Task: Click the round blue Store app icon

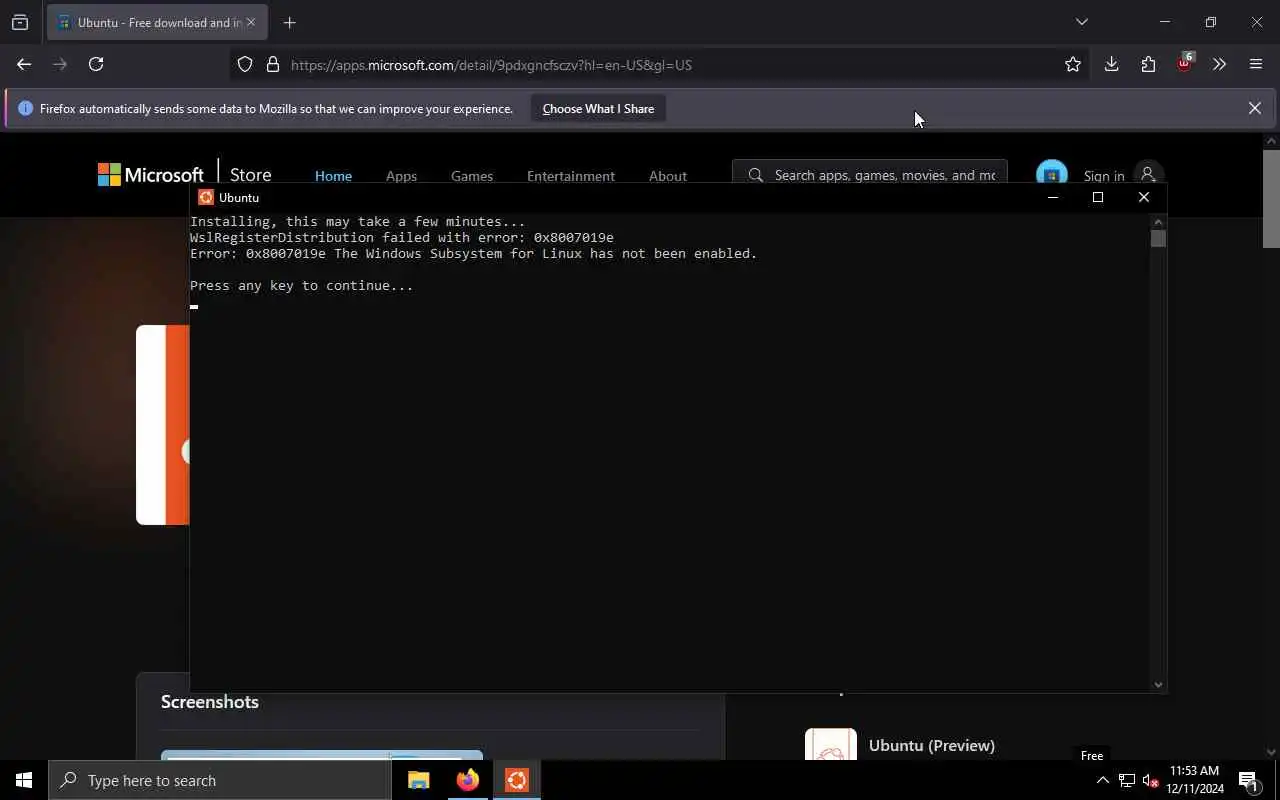Action: 1051,174
